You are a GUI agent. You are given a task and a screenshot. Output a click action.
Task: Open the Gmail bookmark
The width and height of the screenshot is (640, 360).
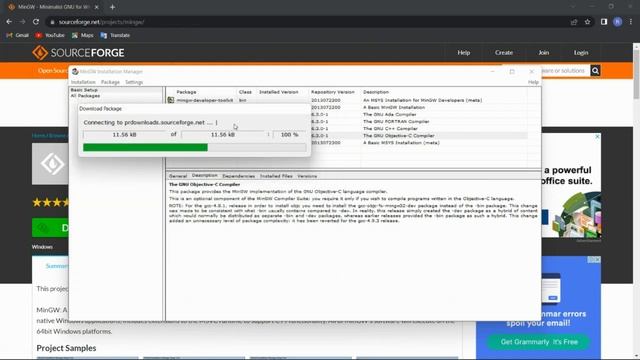[18, 36]
